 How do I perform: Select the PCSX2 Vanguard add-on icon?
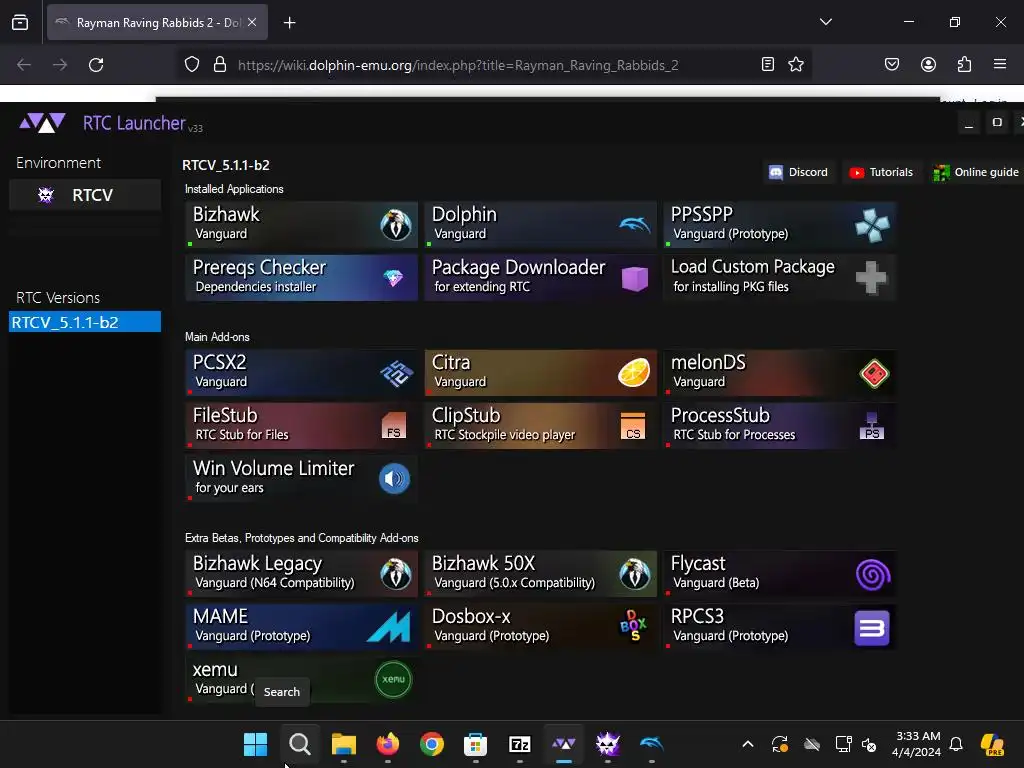pos(396,374)
